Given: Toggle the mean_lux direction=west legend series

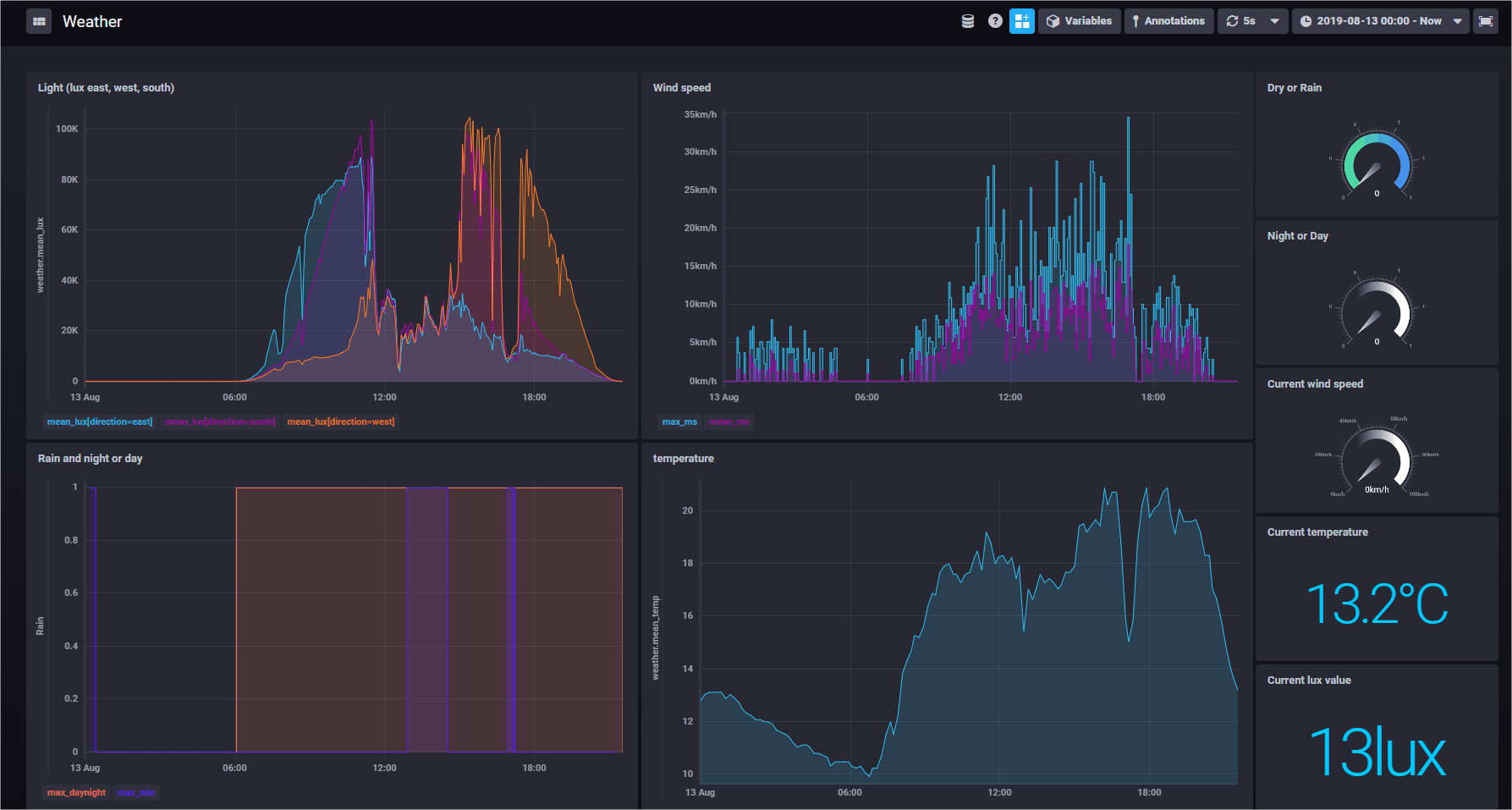Looking at the screenshot, I should coord(340,422).
